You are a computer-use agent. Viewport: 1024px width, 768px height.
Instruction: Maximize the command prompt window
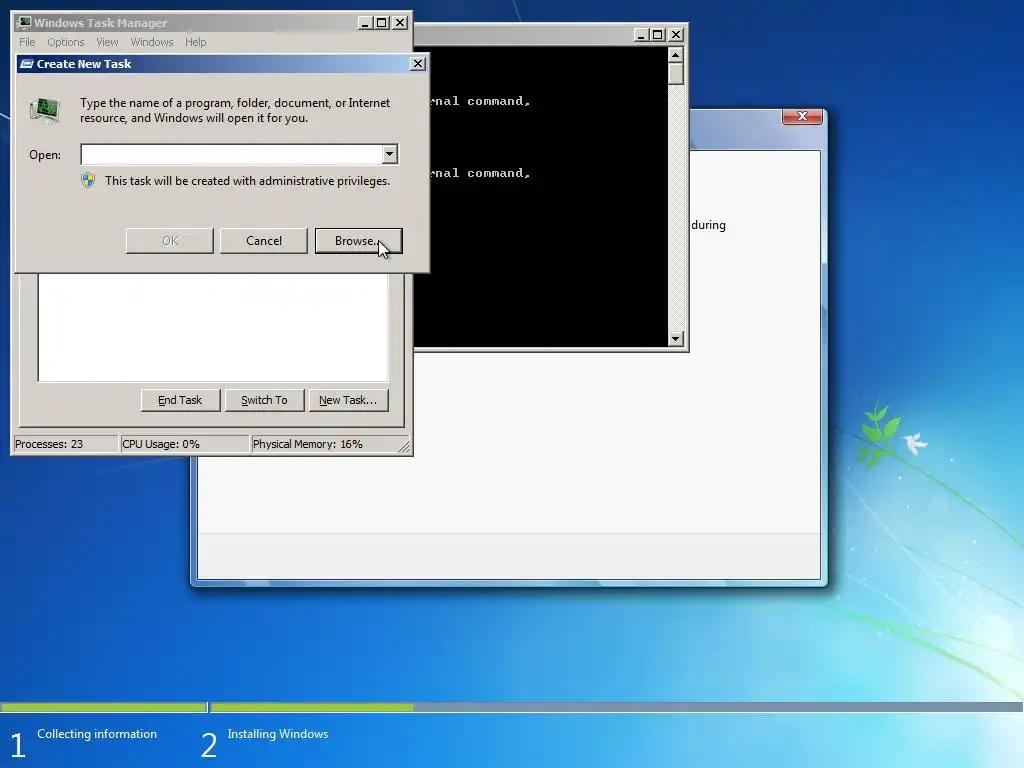658,35
